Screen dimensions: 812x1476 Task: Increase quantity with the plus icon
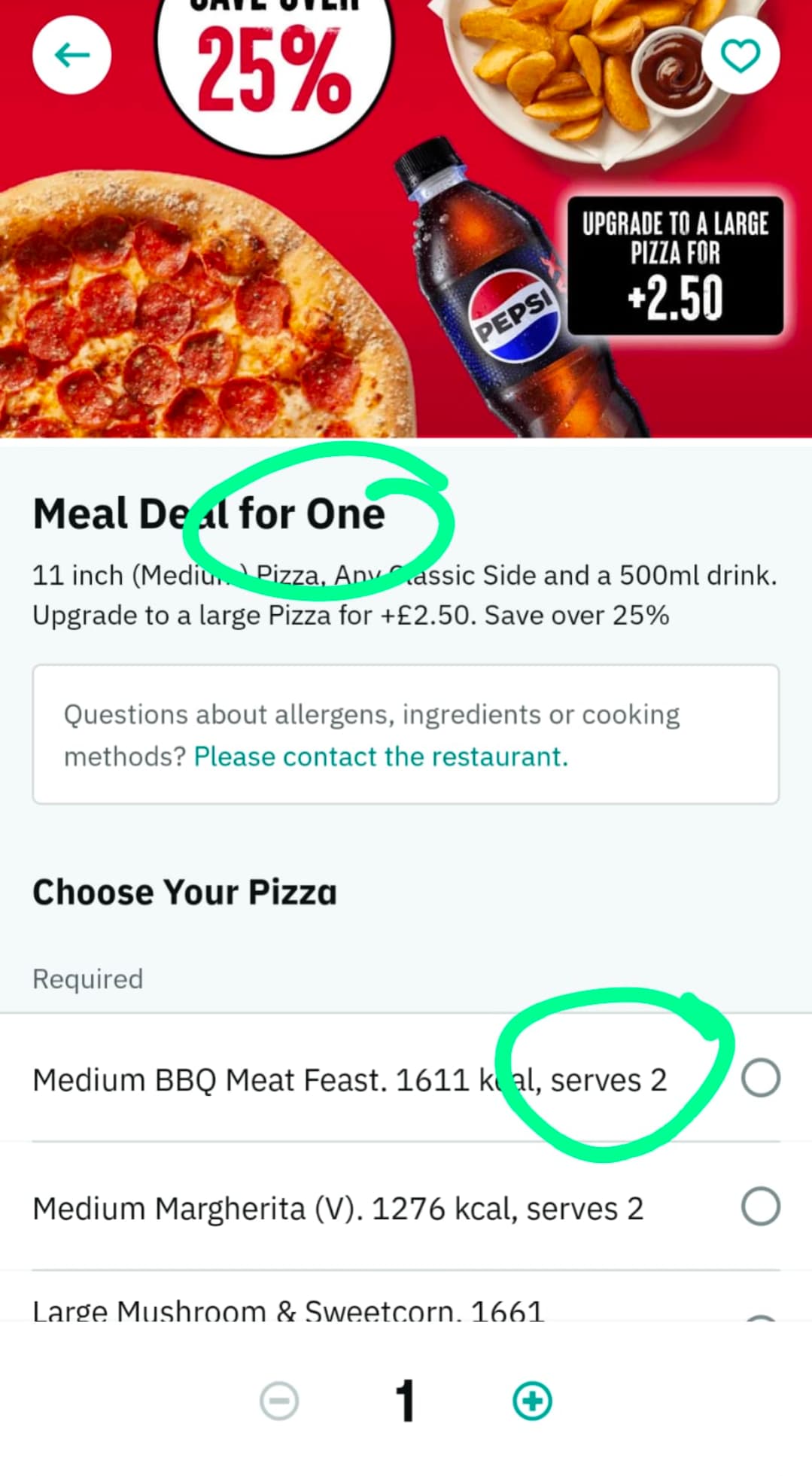(x=532, y=1401)
